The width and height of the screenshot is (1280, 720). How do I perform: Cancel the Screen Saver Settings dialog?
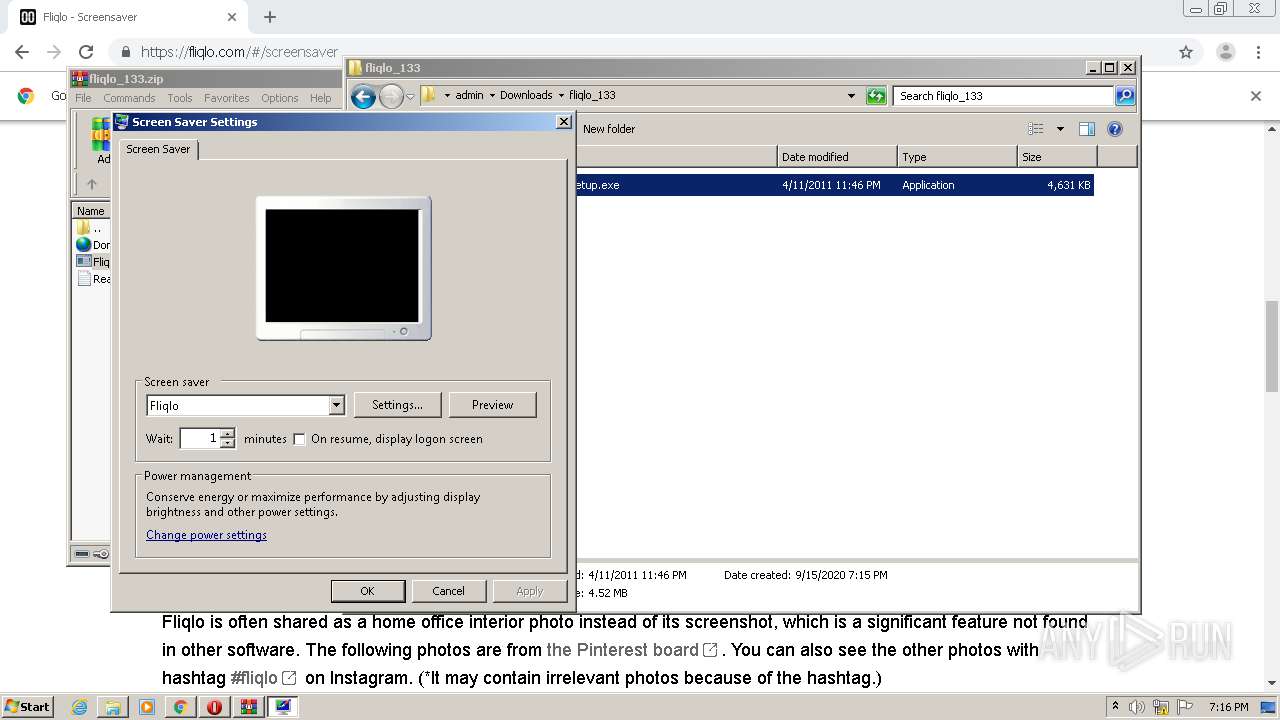[448, 591]
